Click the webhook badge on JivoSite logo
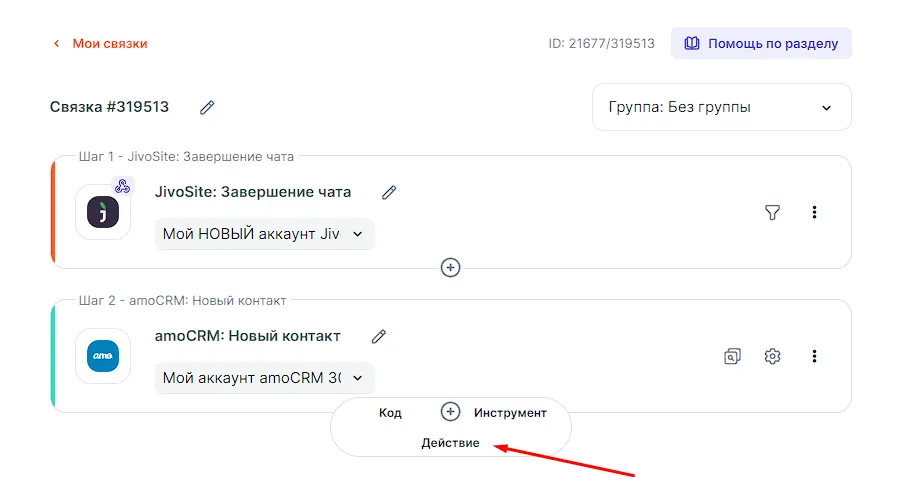This screenshot has height=494, width=901. (122, 186)
